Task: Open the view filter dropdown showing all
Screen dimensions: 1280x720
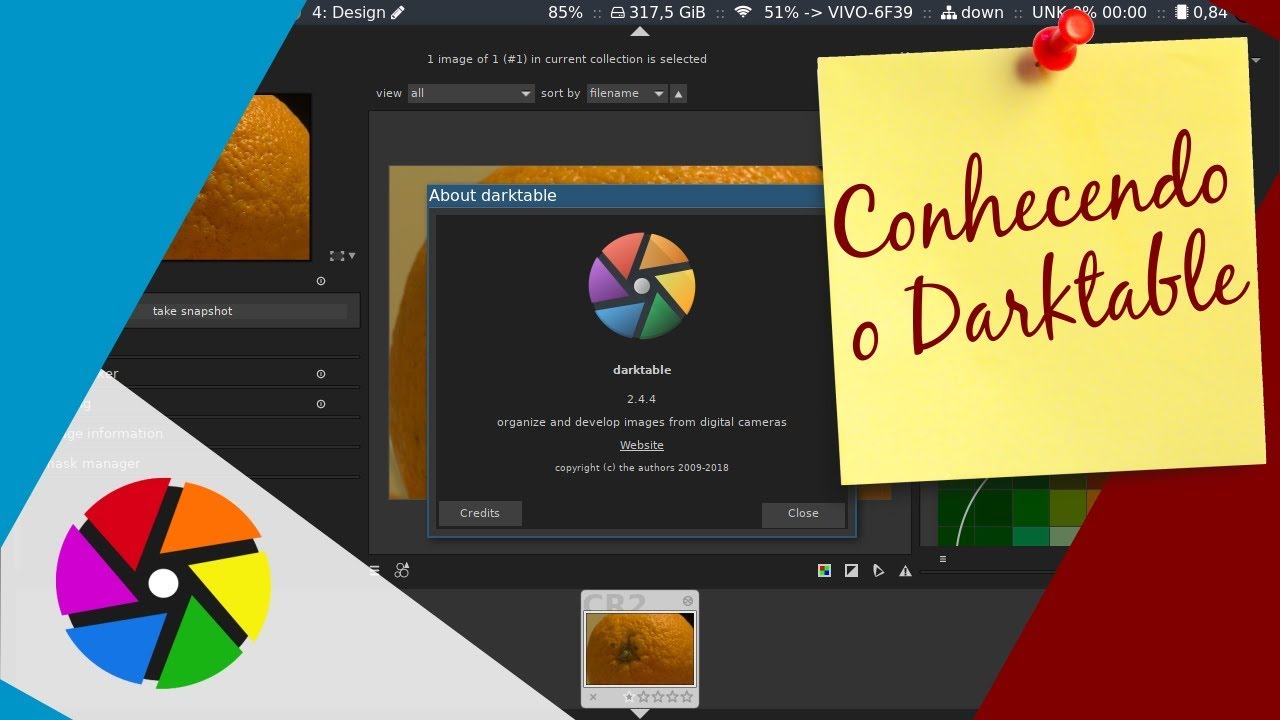Action: [x=471, y=93]
